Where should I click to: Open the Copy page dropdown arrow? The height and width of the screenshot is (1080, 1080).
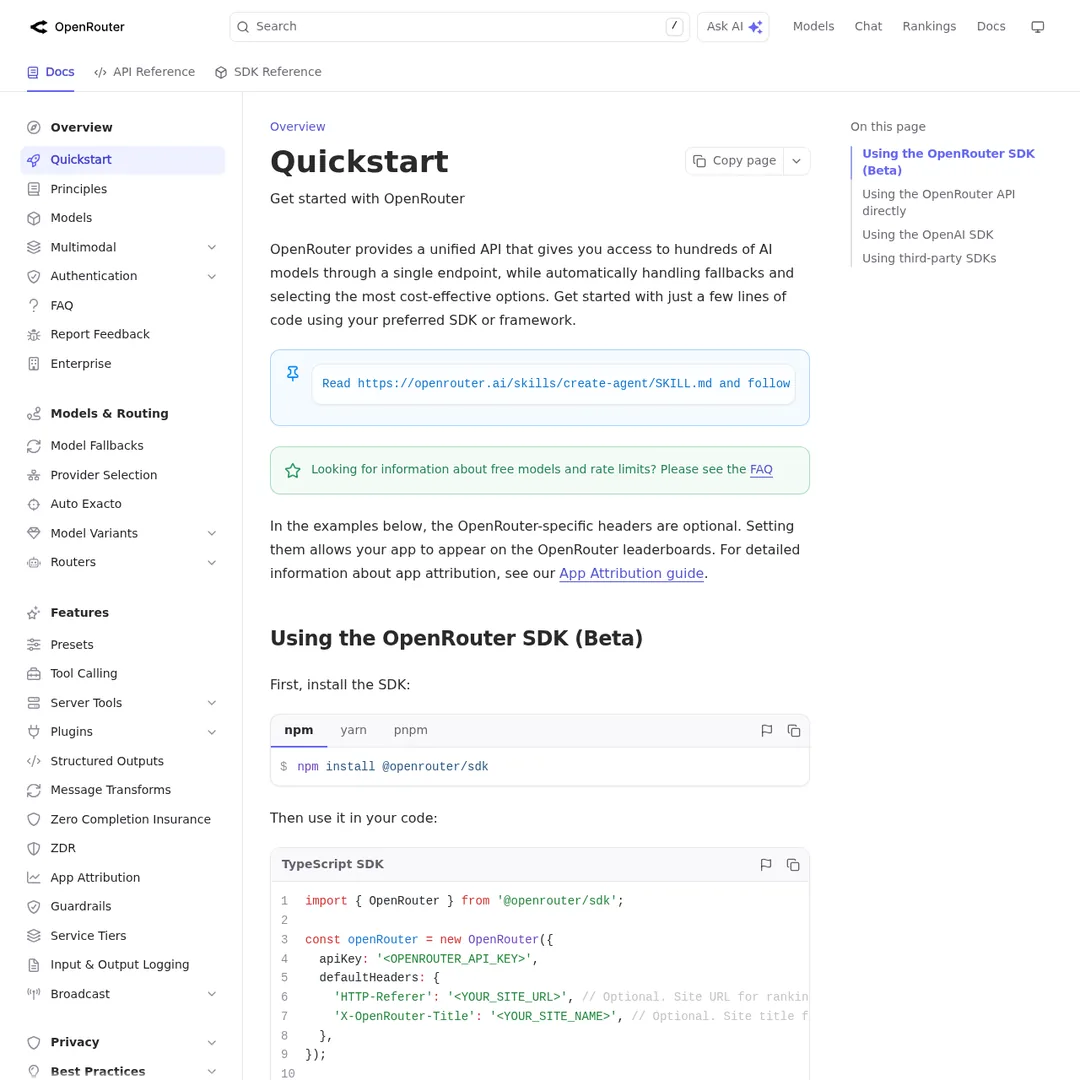[796, 160]
